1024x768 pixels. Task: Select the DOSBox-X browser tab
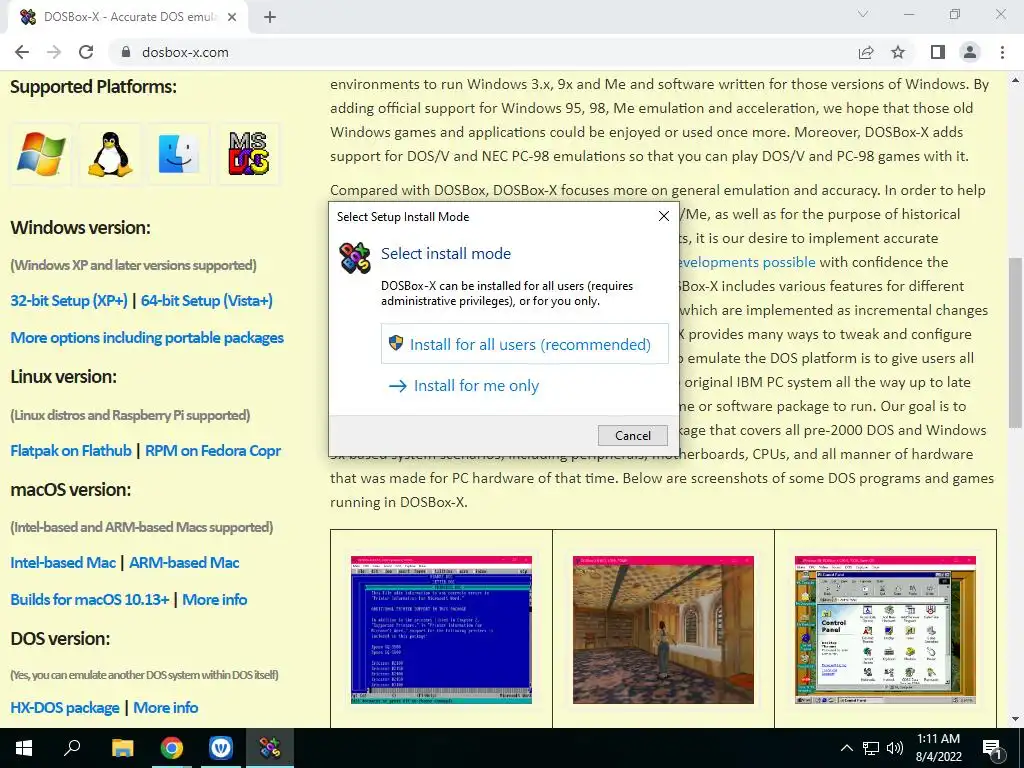coord(127,17)
